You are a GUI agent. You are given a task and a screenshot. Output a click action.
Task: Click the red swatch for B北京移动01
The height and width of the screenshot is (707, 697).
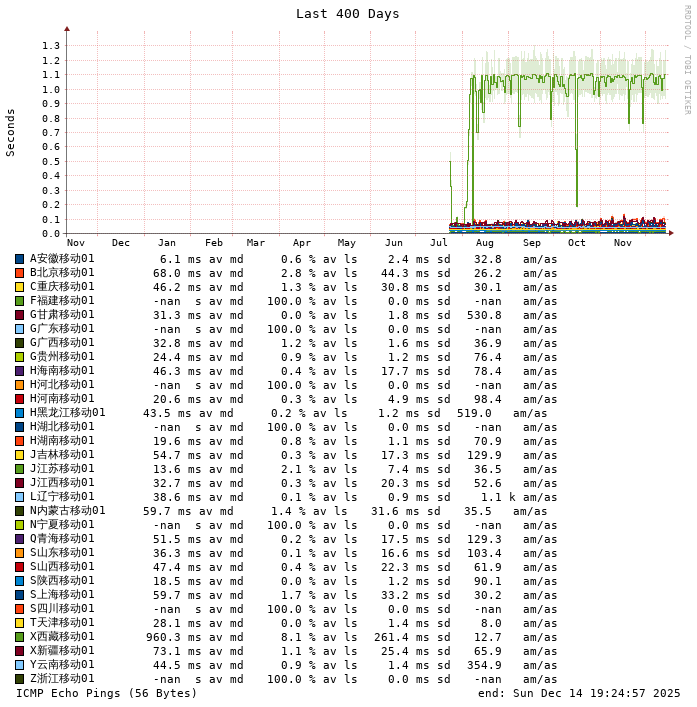(x=19, y=273)
